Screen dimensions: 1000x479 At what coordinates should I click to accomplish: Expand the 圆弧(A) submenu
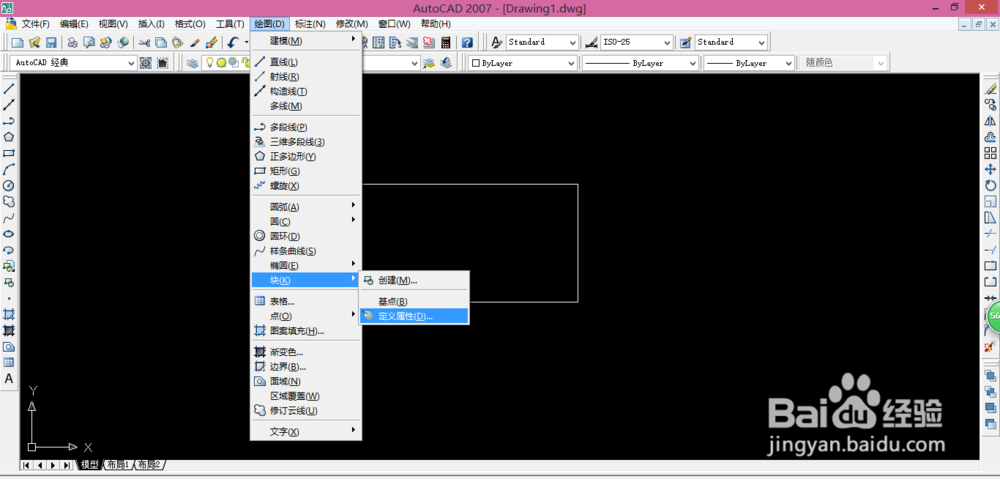pos(306,207)
